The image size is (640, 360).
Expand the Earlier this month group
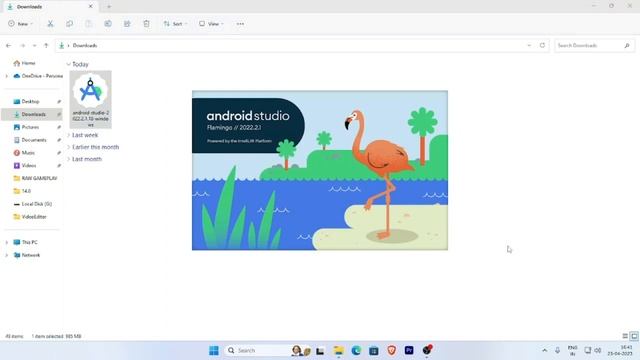point(69,147)
